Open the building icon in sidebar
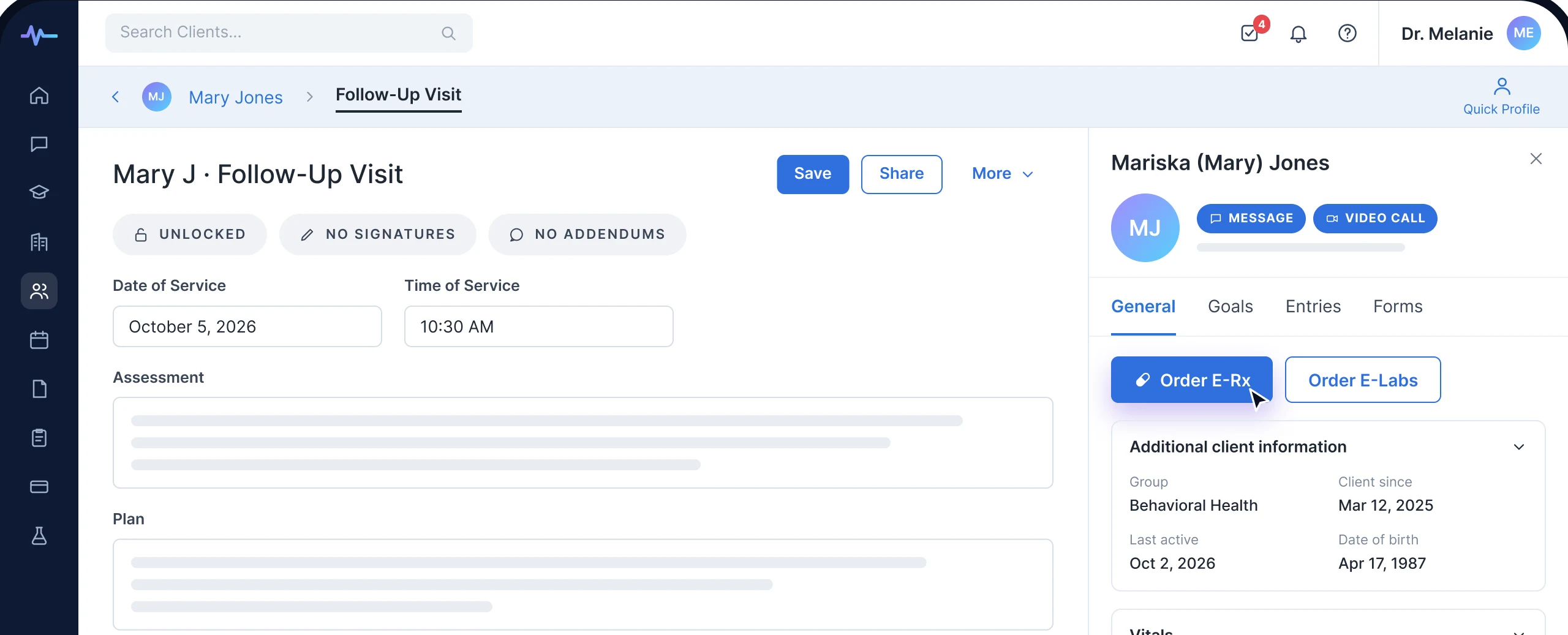Viewport: 1568px width, 635px height. click(39, 242)
